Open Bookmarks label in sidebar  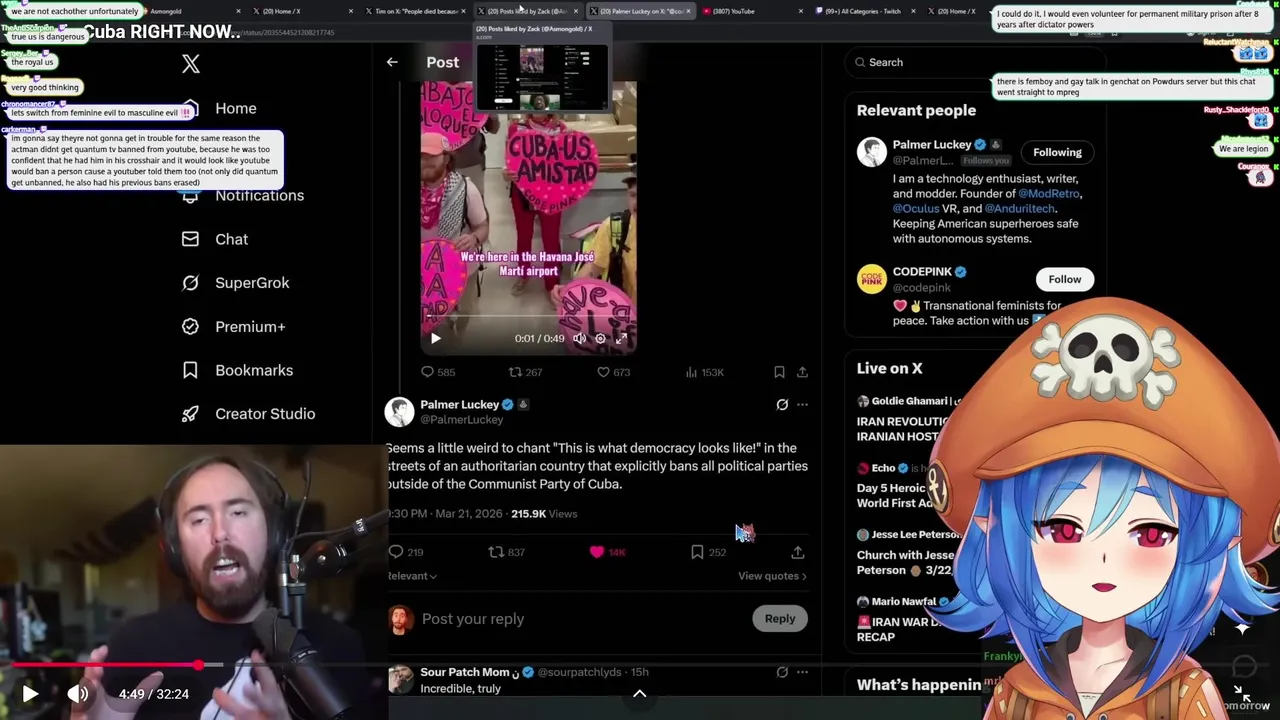(254, 370)
